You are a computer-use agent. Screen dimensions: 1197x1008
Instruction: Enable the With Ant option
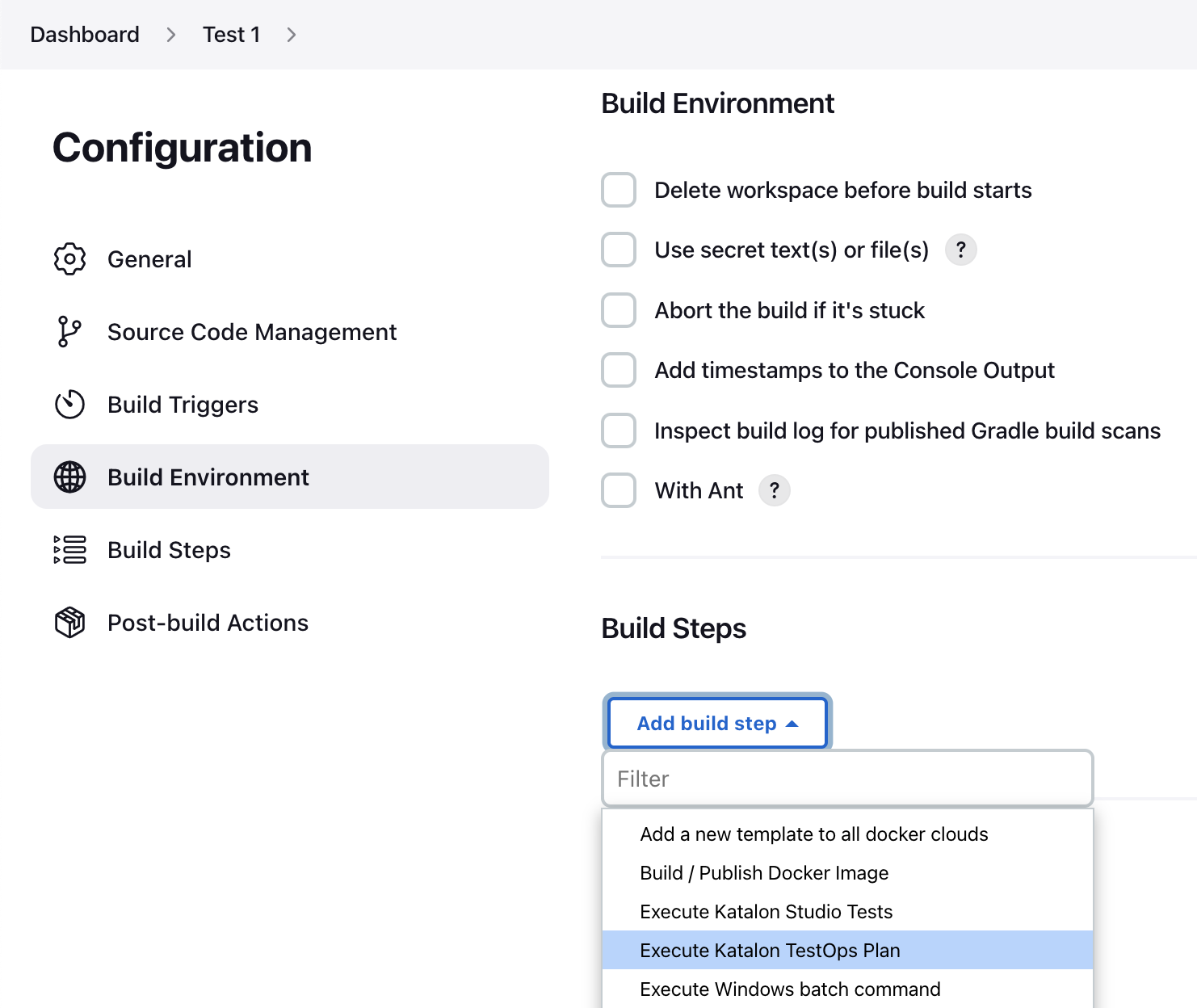pyautogui.click(x=618, y=490)
